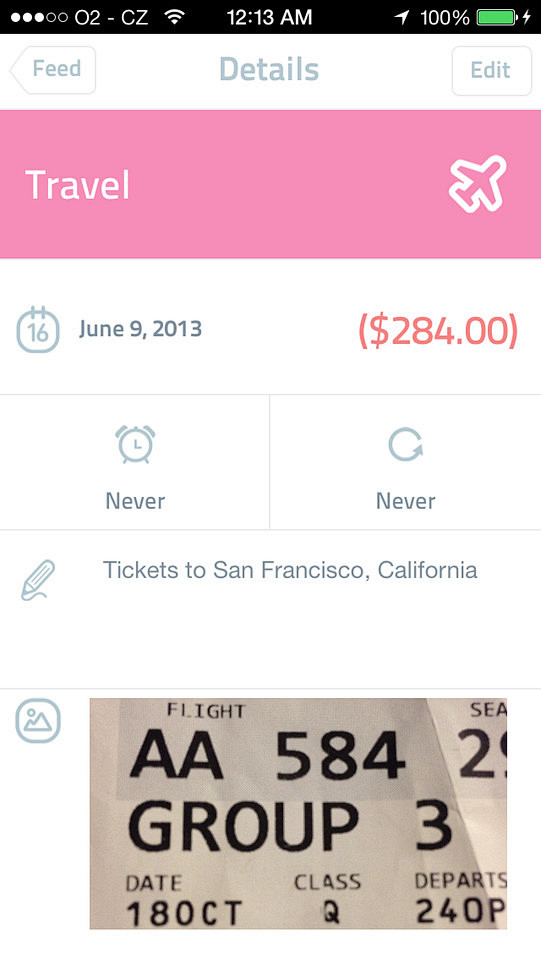The image size is (541, 960).
Task: Tap the June 9, 2013 date
Action: 140,329
